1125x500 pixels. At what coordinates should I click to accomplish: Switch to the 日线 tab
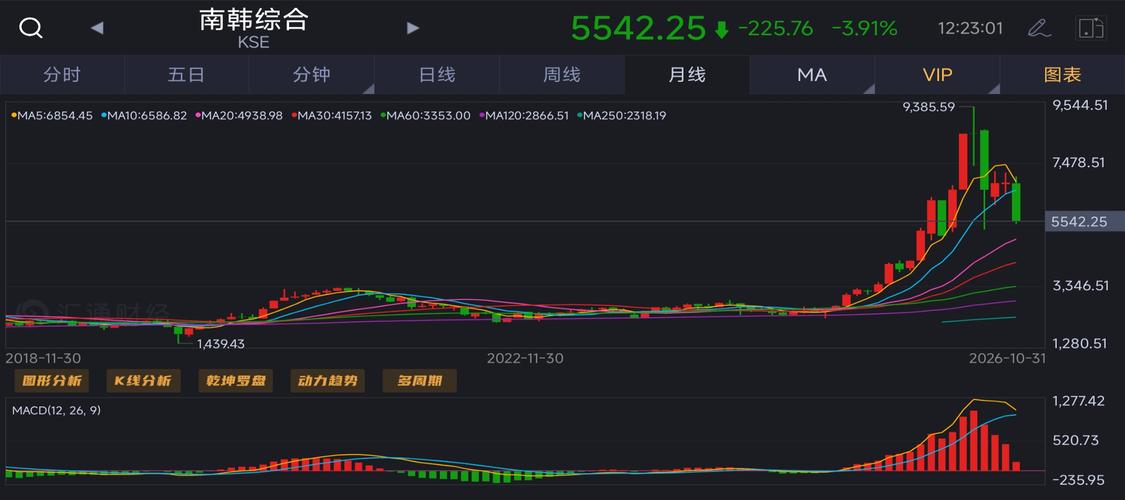pos(437,75)
